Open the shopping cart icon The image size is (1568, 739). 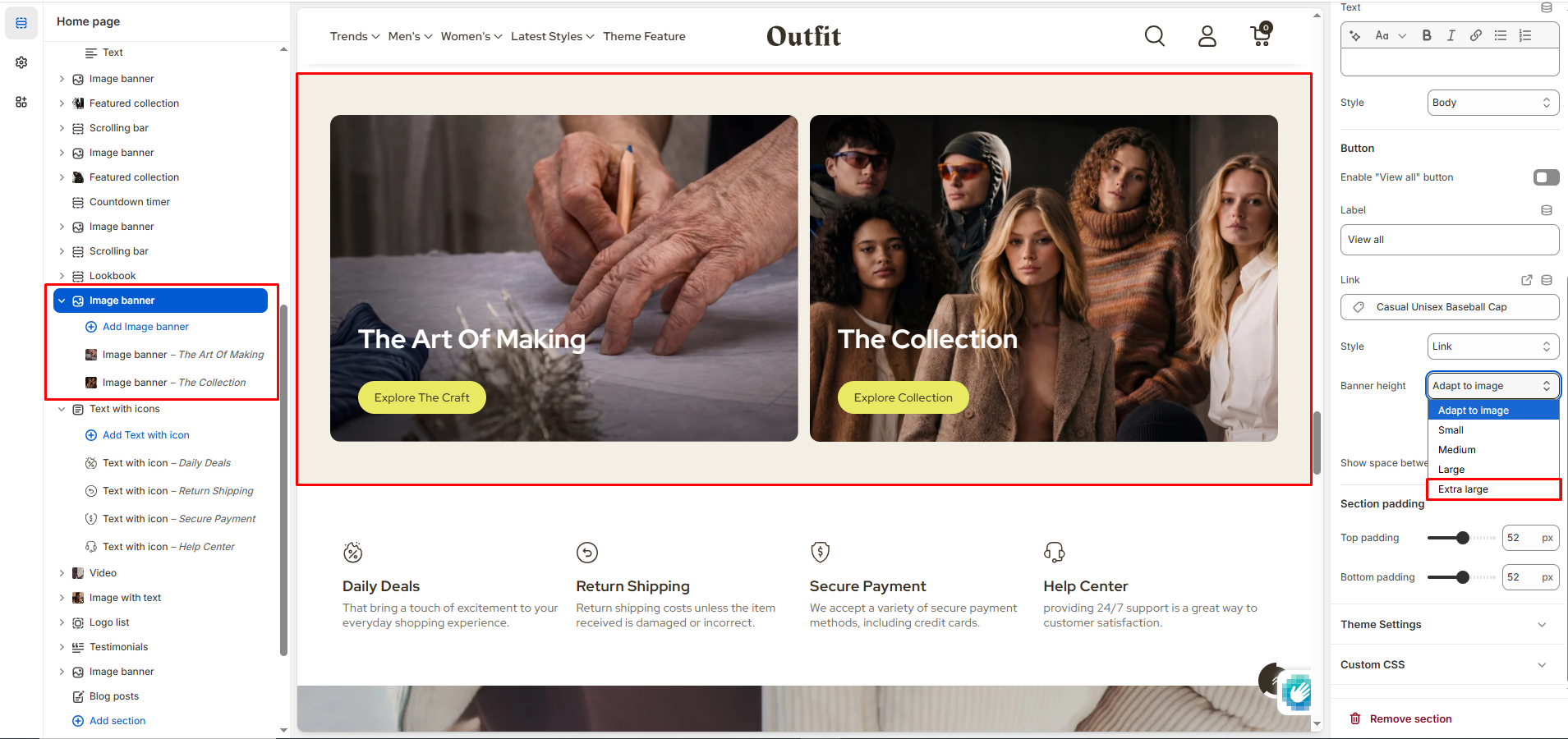pos(1261,34)
